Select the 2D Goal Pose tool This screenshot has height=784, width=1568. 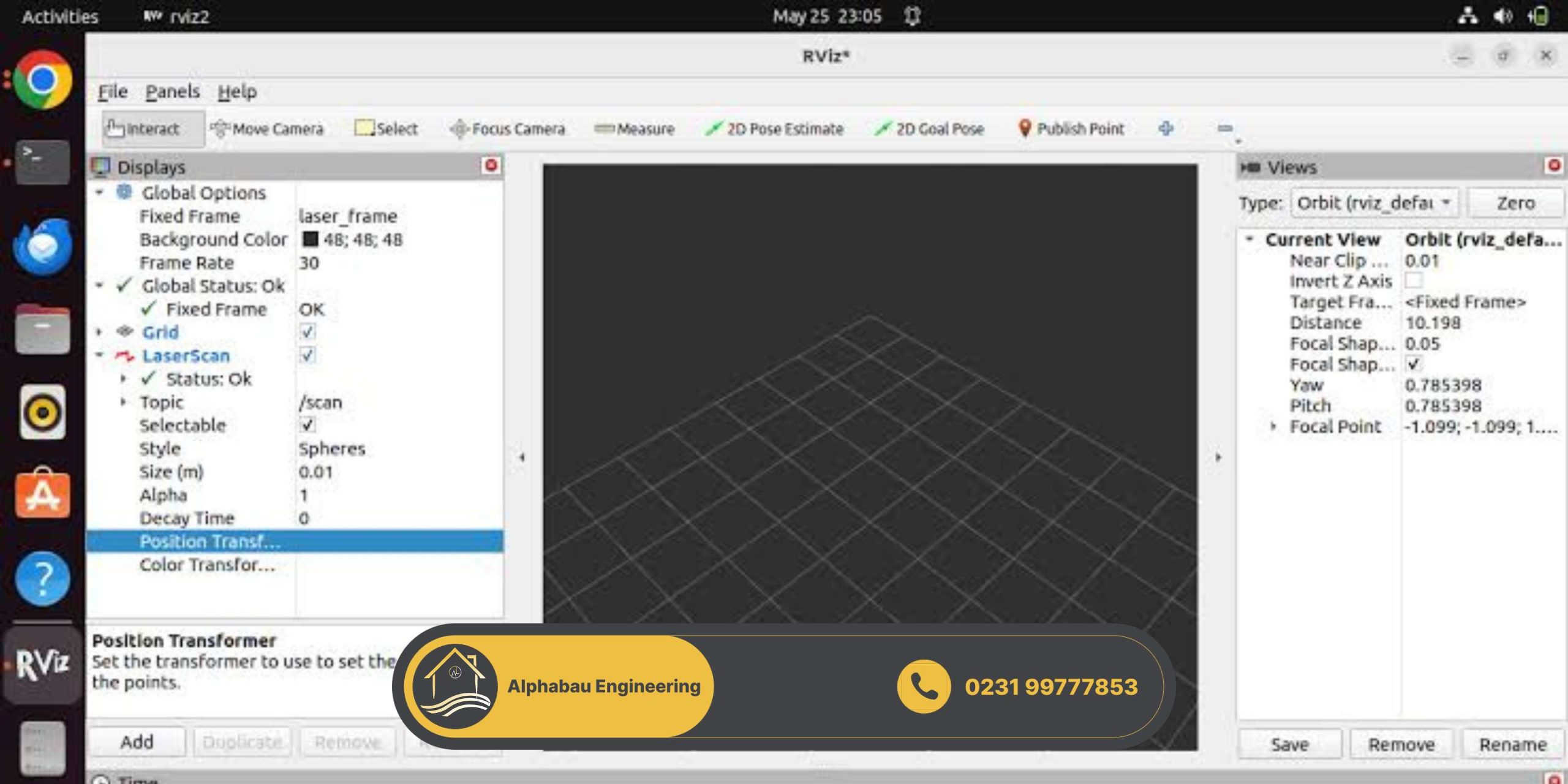[x=930, y=129]
